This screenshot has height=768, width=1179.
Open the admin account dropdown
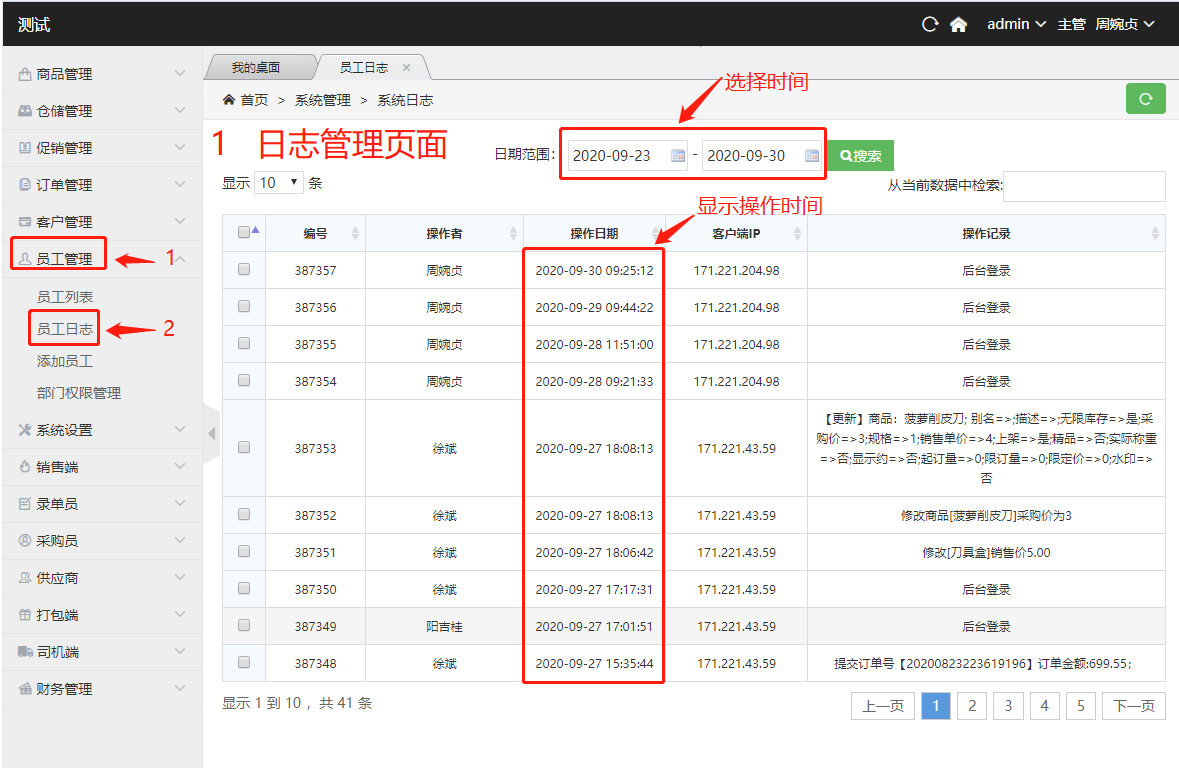coord(1016,24)
